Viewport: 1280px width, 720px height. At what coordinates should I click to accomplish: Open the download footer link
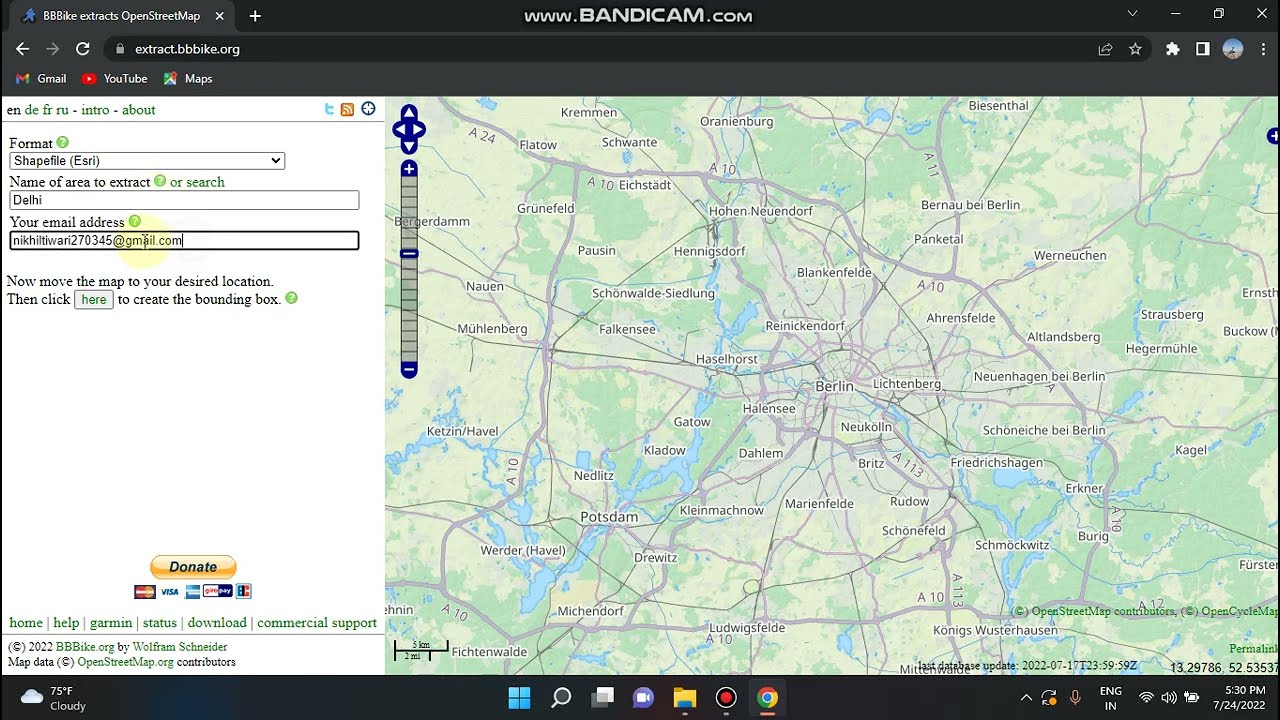(217, 622)
